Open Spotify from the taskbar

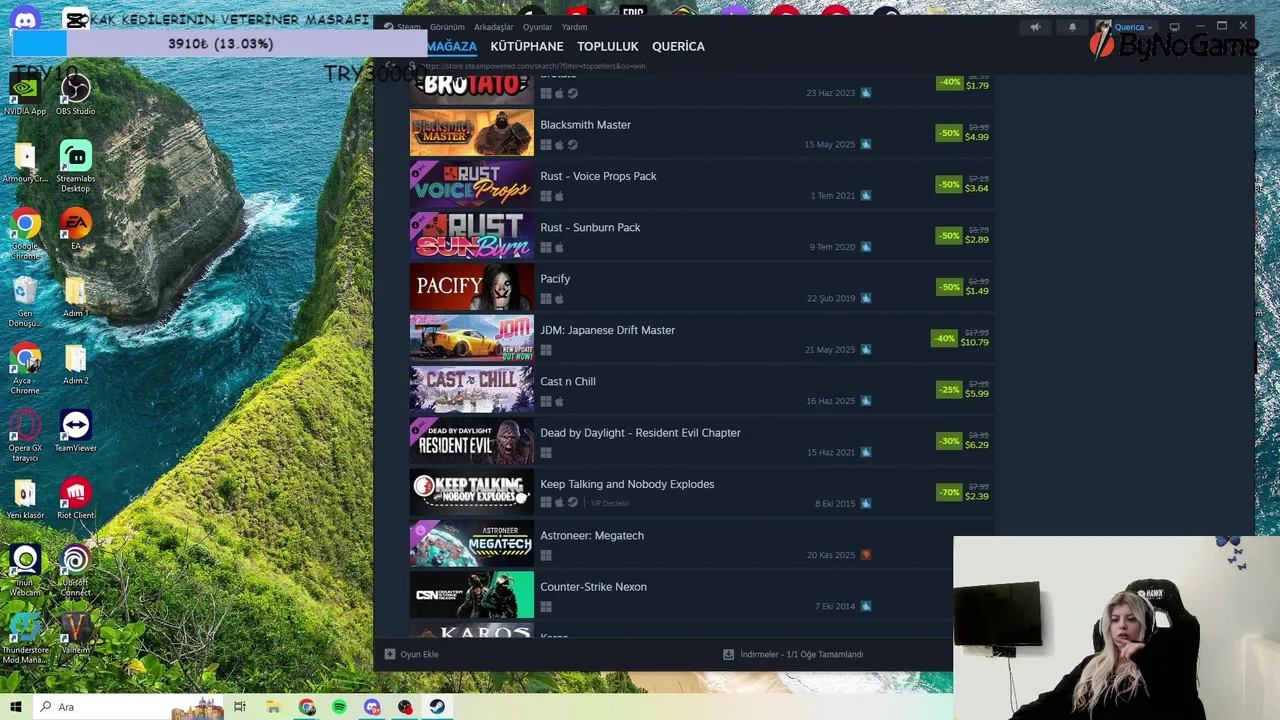point(340,707)
